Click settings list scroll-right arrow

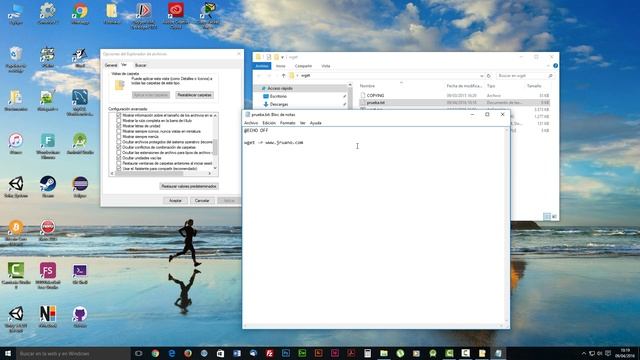pos(210,173)
